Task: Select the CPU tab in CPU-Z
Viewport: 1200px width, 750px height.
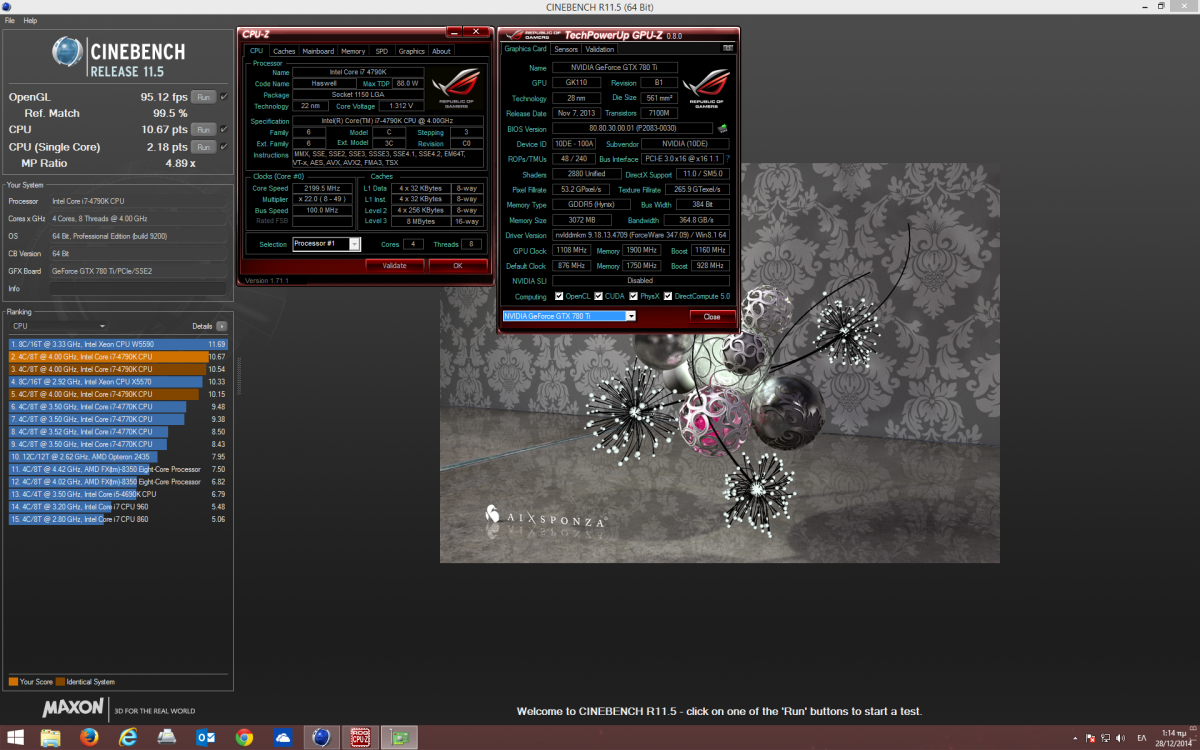Action: [x=257, y=51]
